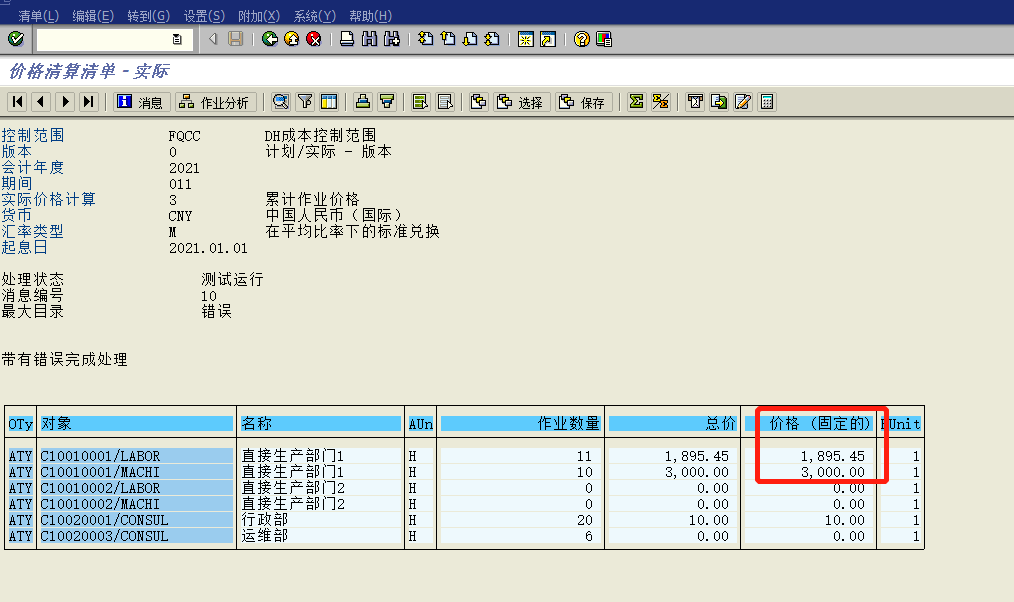Select the 名称 column header
Viewport: 1014px width, 602px height.
(321, 424)
